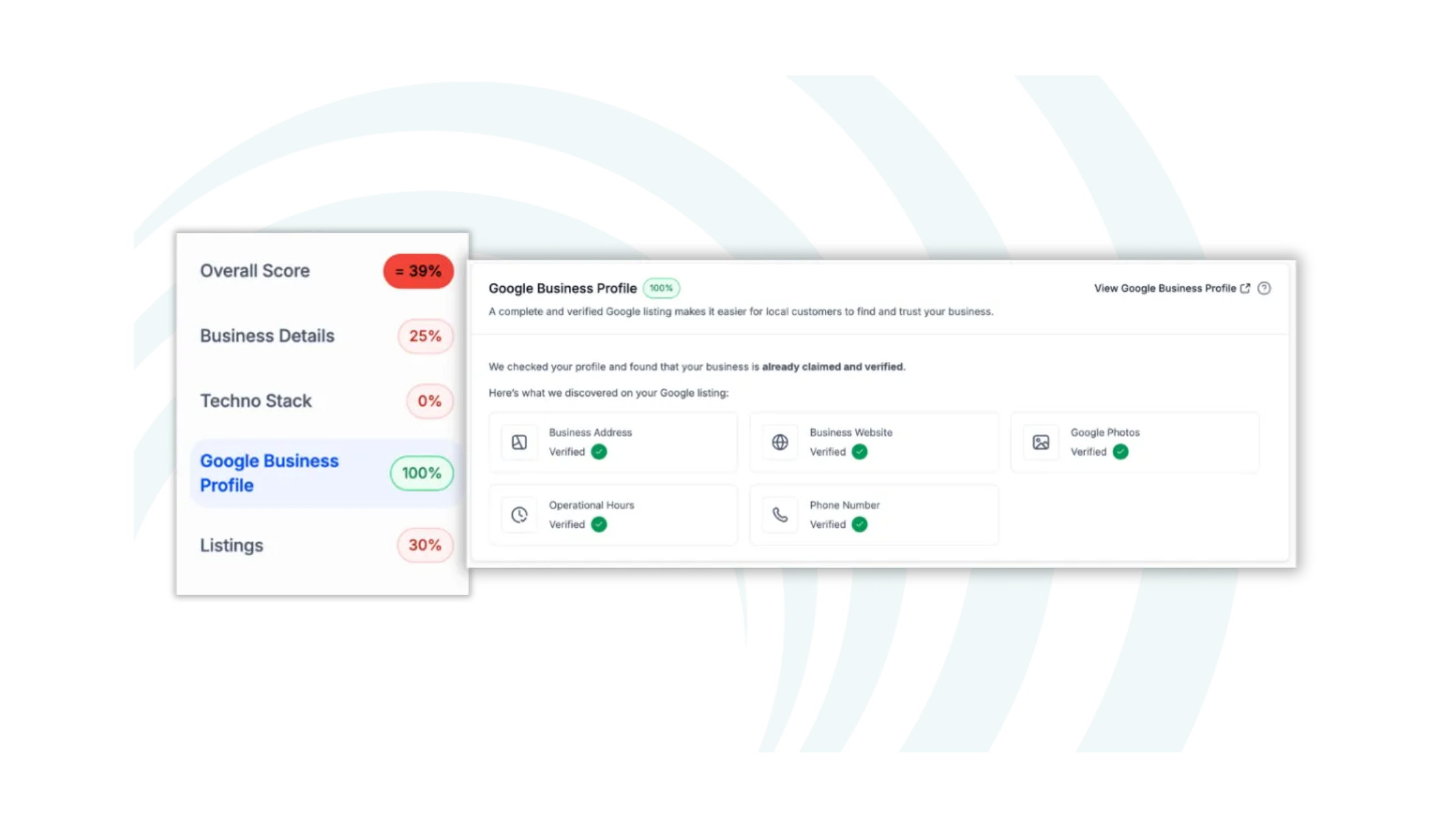The height and width of the screenshot is (819, 1456).
Task: Click the 100% badge next to Google Business Profile heading
Action: [660, 288]
